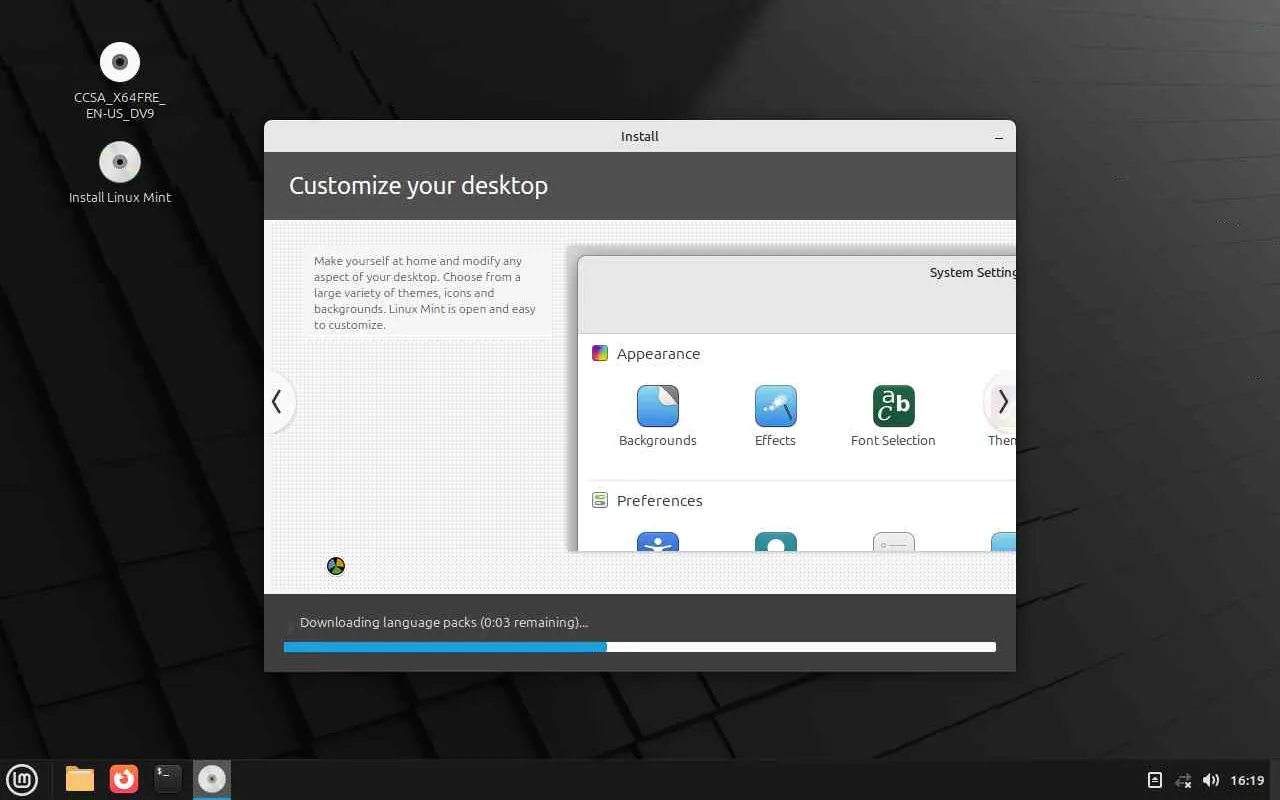Open the Terminal from the taskbar
The width and height of the screenshot is (1280, 800).
(x=168, y=779)
